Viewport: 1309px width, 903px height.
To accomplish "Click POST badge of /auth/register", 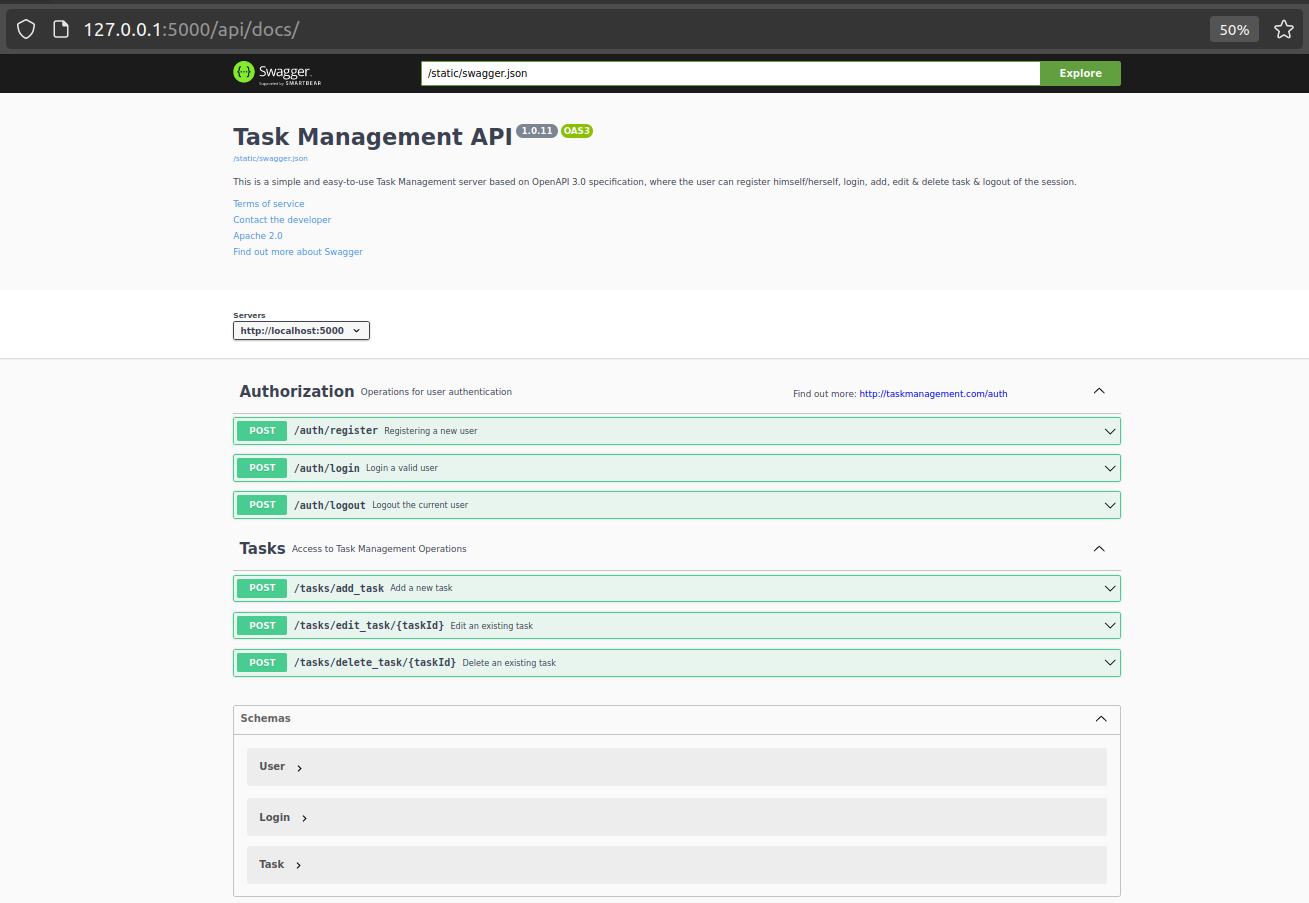I will pos(262,431).
